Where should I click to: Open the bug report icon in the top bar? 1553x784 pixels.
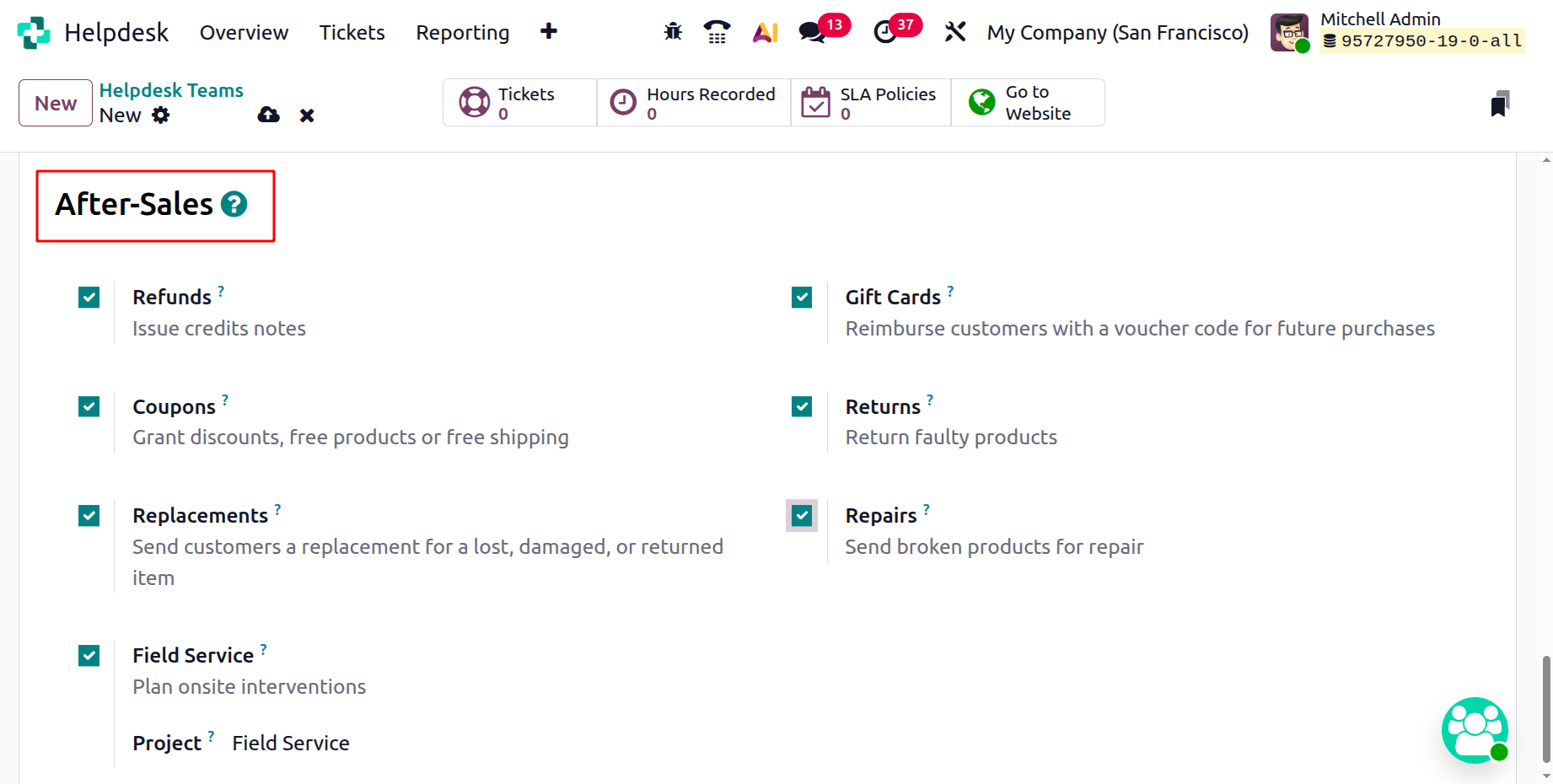pyautogui.click(x=672, y=30)
